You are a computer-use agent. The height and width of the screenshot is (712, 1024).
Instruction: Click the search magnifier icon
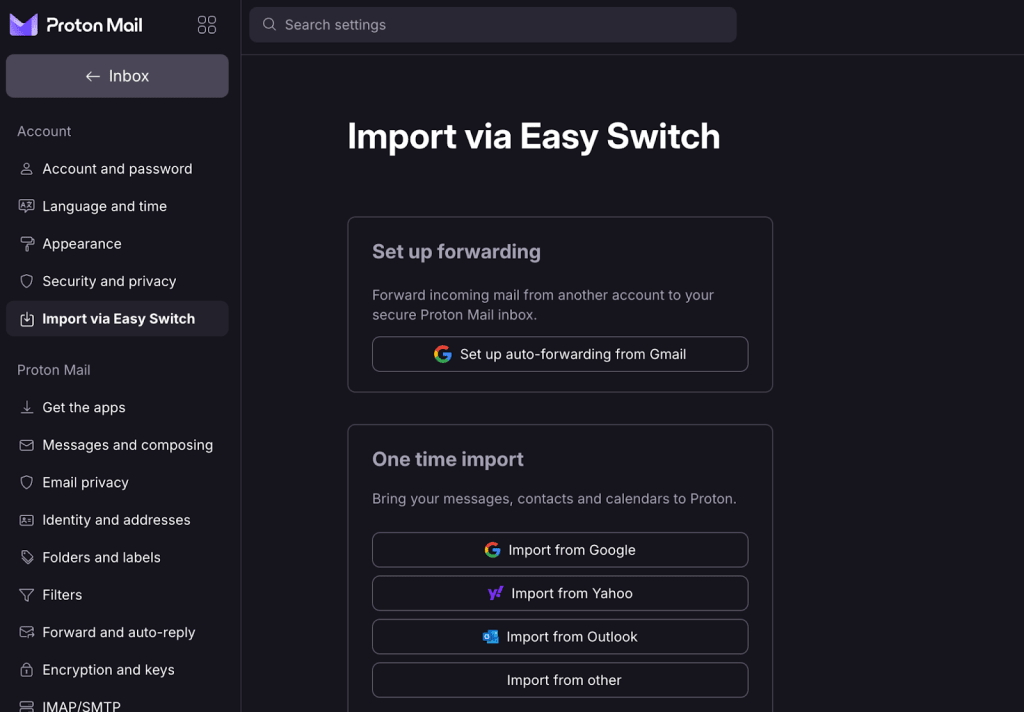(269, 25)
